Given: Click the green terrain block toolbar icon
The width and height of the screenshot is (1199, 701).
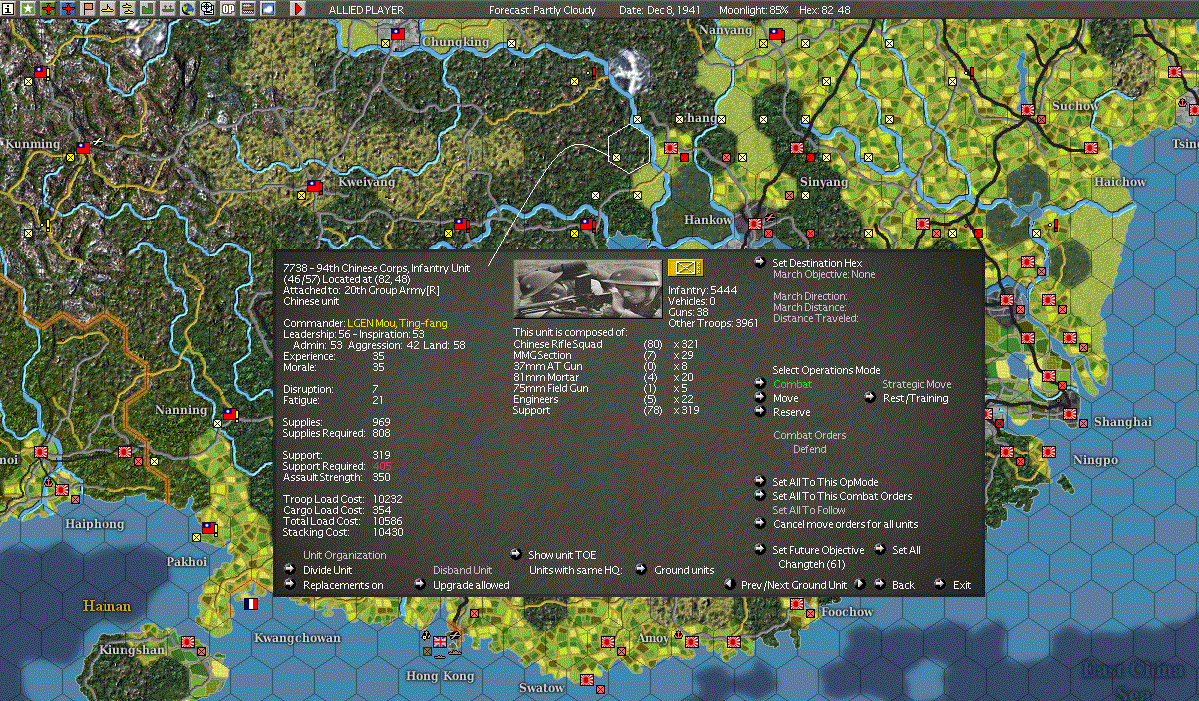Looking at the screenshot, I should coord(148,9).
